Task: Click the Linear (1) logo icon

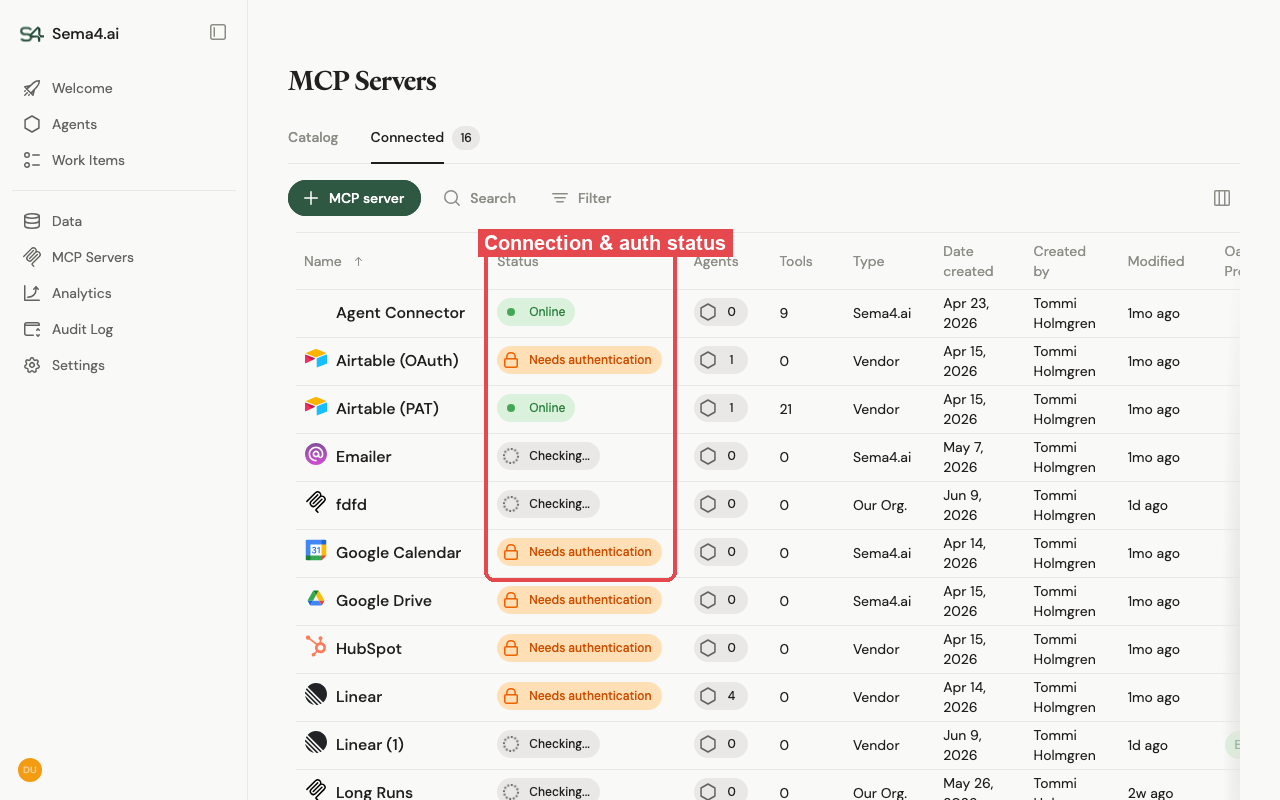Action: [316, 743]
